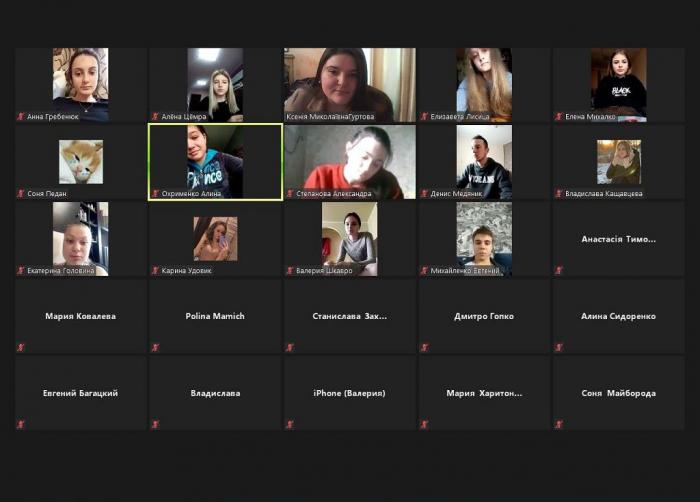Screen dimensions: 700x502
Task: Click muted mic icon beside Елизавета Лисица
Action: click(424, 117)
